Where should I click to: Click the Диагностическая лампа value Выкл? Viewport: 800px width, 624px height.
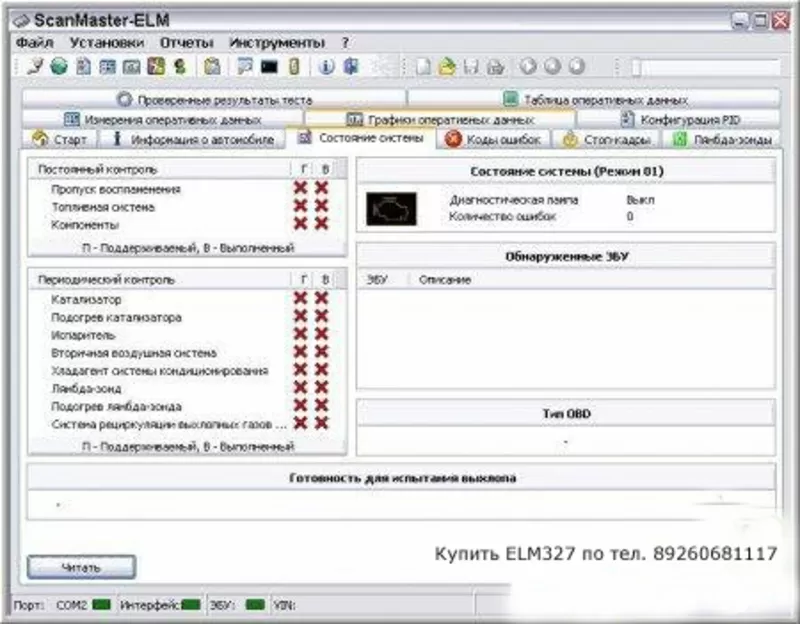point(640,200)
